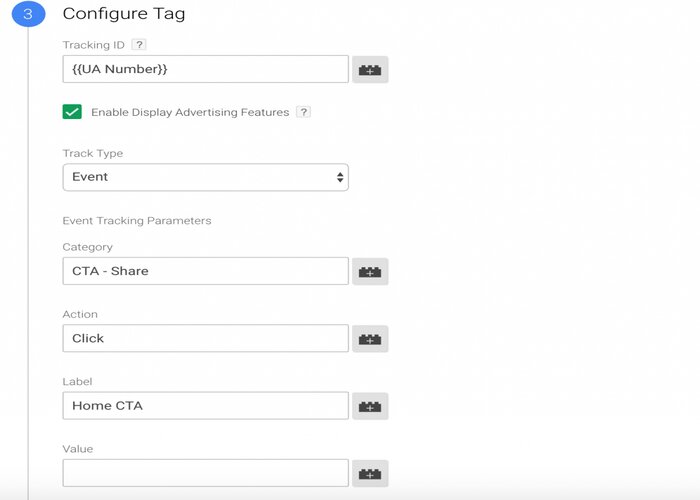Click the Configure Tag heading
Image resolution: width=700 pixels, height=500 pixels.
(x=124, y=14)
